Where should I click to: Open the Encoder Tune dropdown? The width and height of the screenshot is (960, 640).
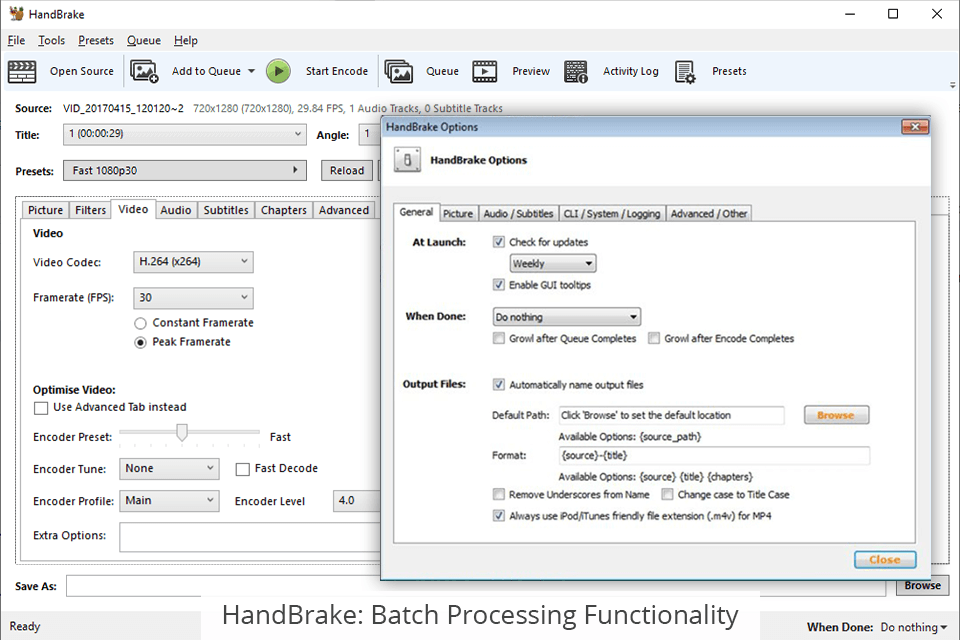pyautogui.click(x=169, y=469)
